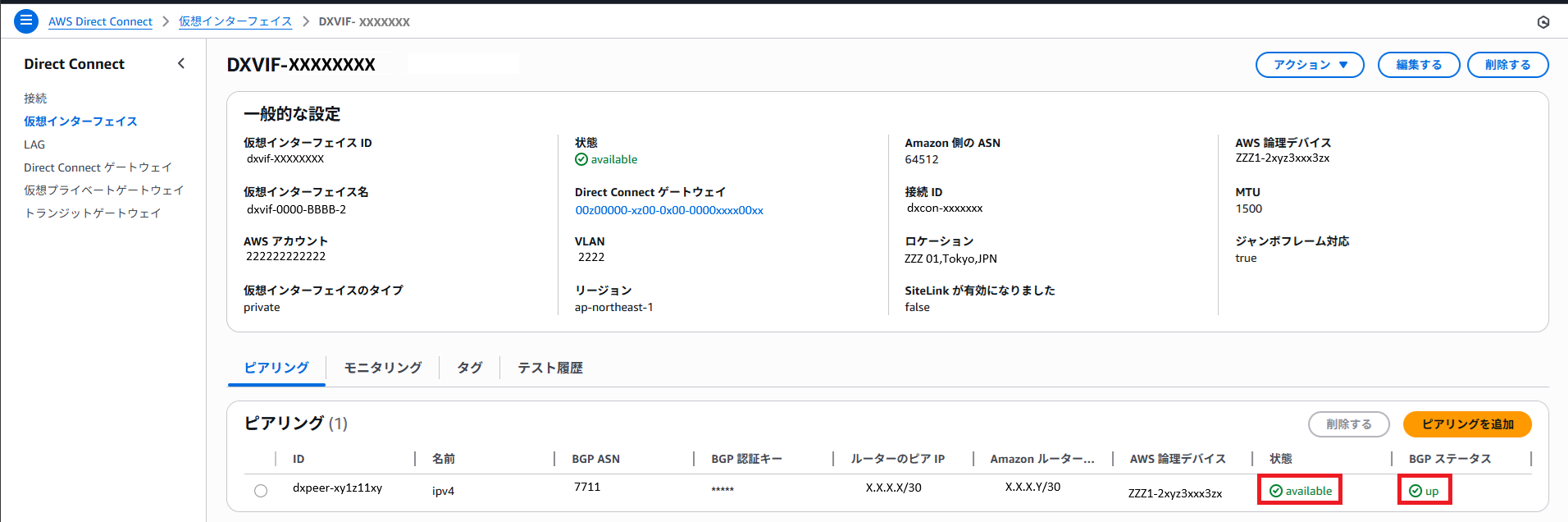Click the 名前 column header
Viewport: 1568px width, 522px height.
coord(444,459)
